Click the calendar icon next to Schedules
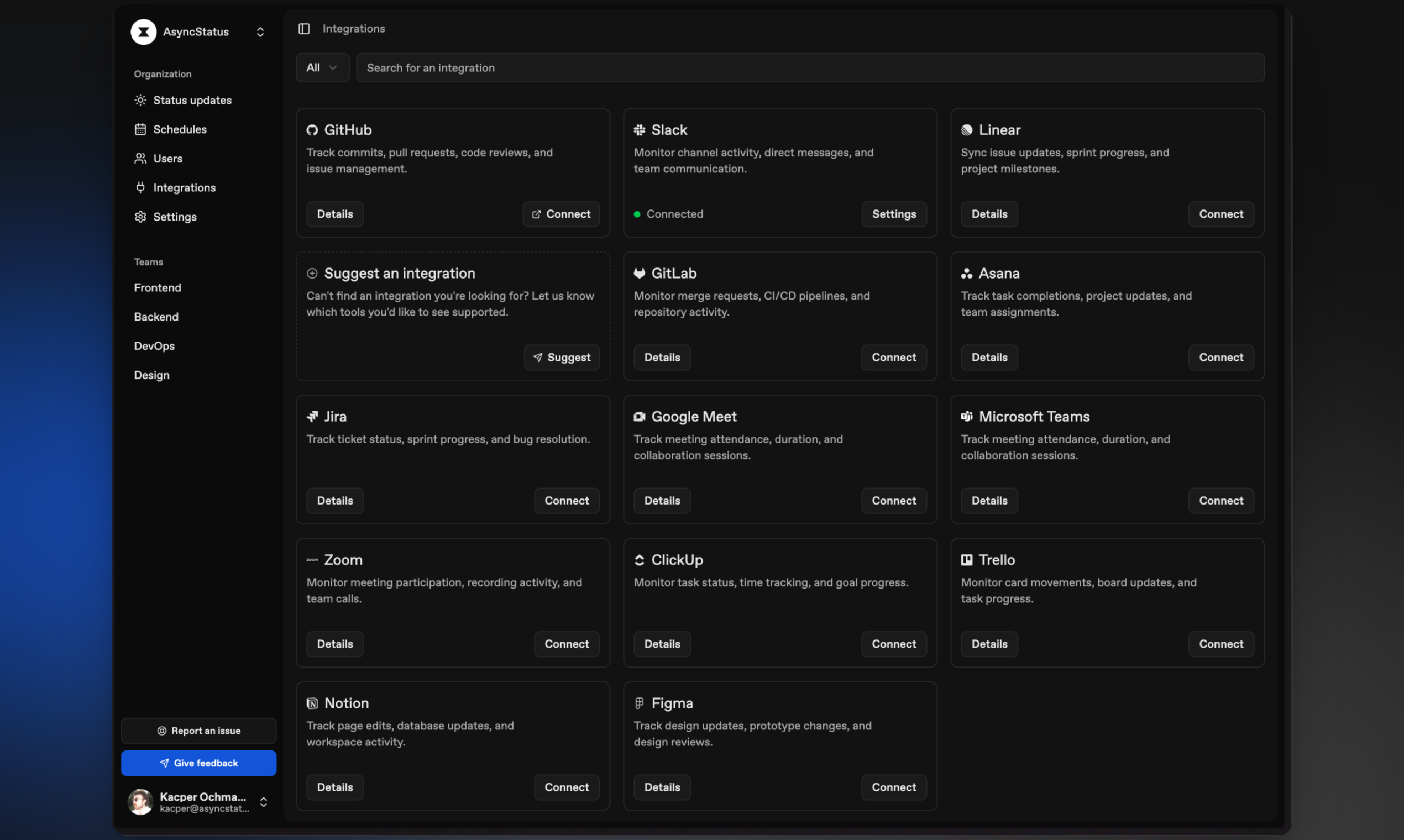1404x840 pixels. point(140,129)
